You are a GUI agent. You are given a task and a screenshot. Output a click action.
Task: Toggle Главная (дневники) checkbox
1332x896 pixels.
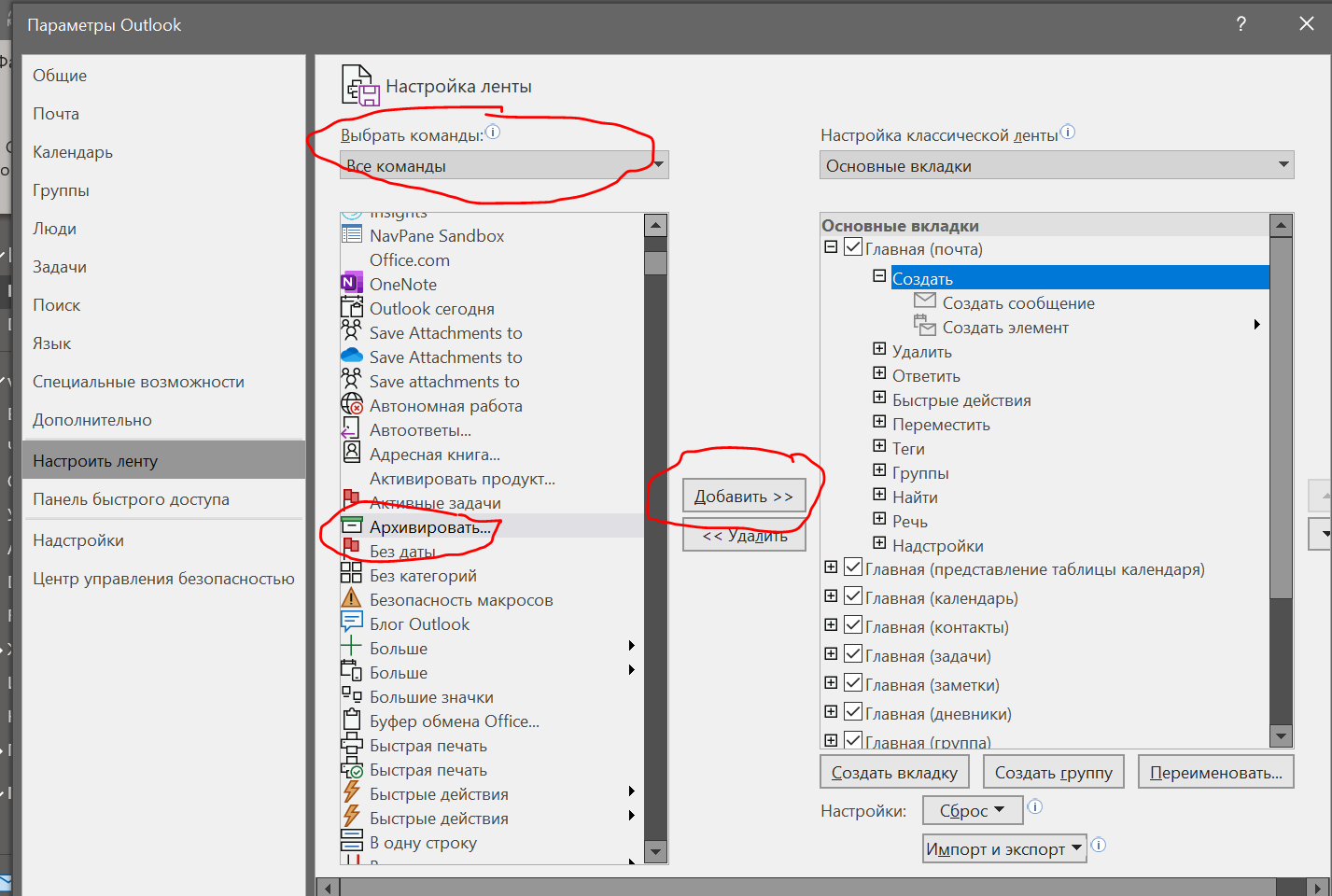852,712
